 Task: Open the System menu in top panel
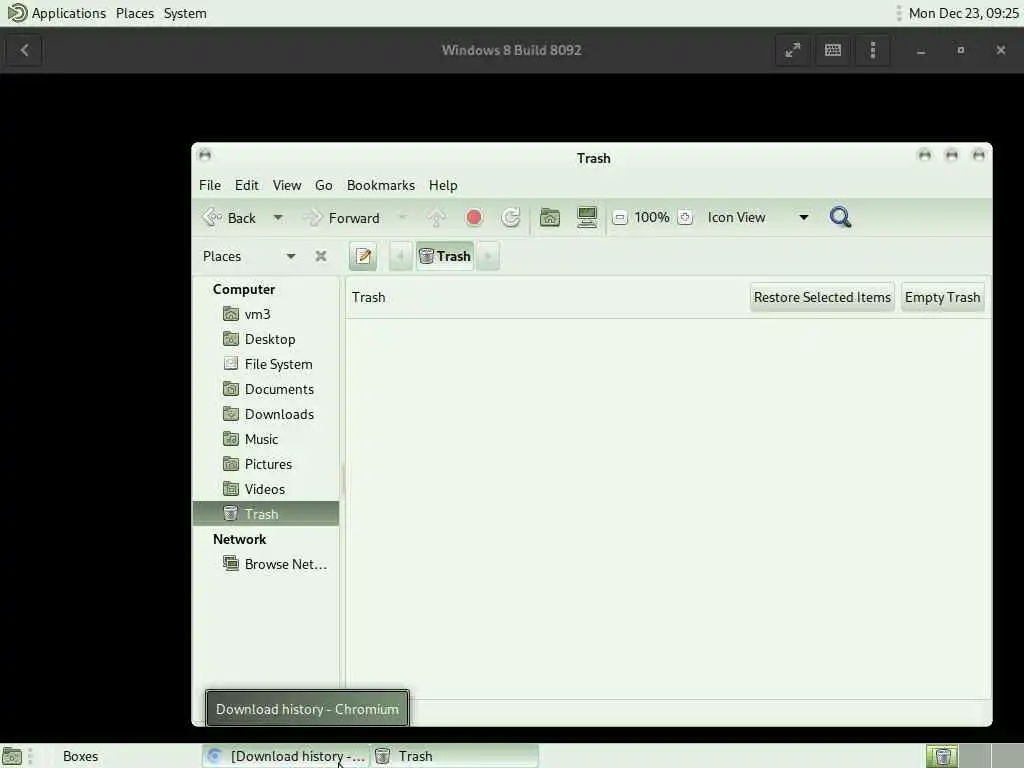point(185,13)
